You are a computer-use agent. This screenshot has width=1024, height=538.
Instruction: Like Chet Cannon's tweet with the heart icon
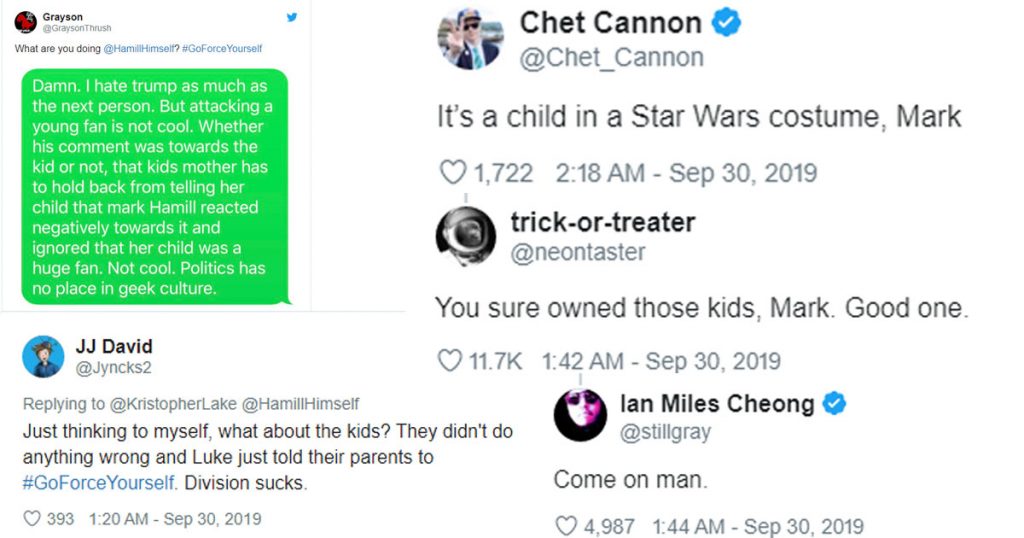click(453, 172)
